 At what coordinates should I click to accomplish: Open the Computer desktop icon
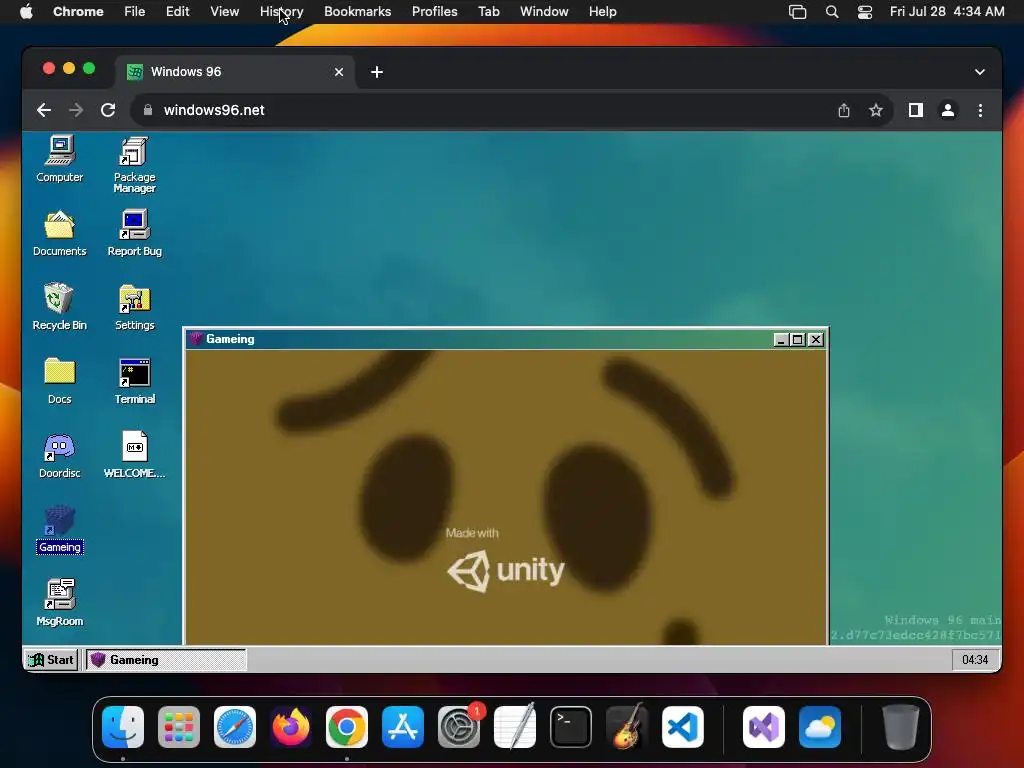(59, 159)
